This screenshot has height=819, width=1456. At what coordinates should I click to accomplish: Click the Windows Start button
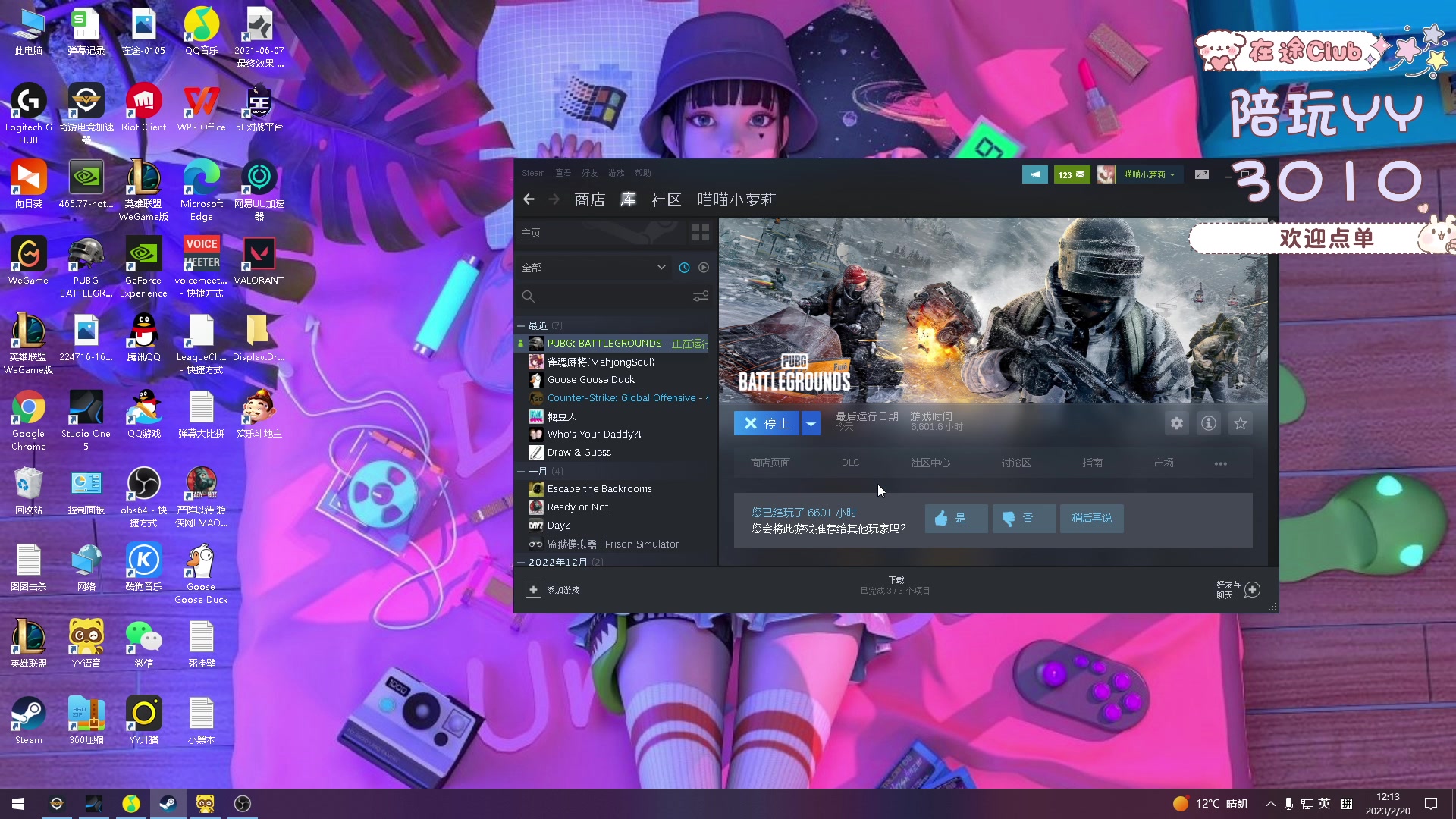click(18, 804)
